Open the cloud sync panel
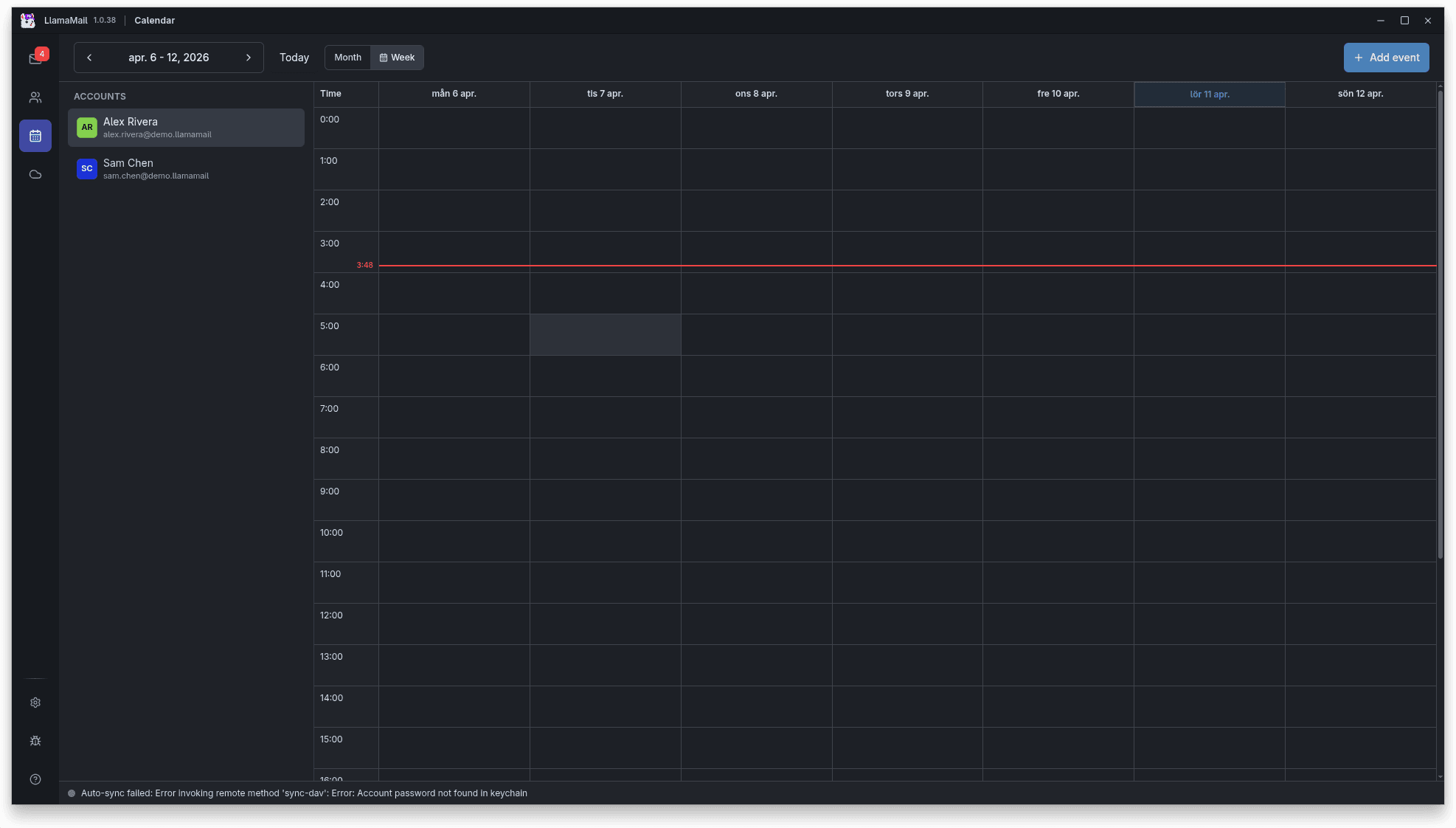Image resolution: width=1456 pixels, height=828 pixels. pos(35,174)
